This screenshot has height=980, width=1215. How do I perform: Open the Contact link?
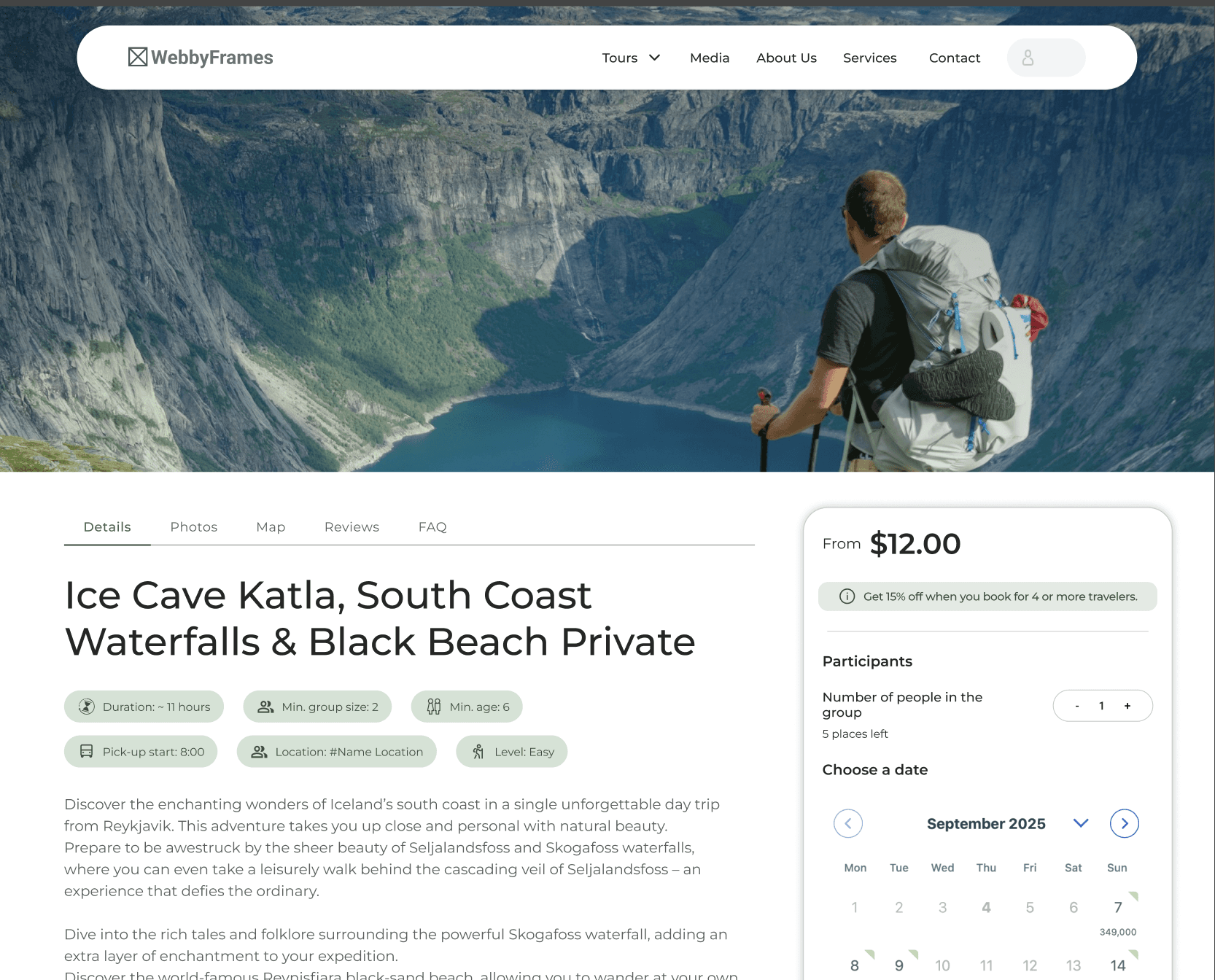(955, 58)
